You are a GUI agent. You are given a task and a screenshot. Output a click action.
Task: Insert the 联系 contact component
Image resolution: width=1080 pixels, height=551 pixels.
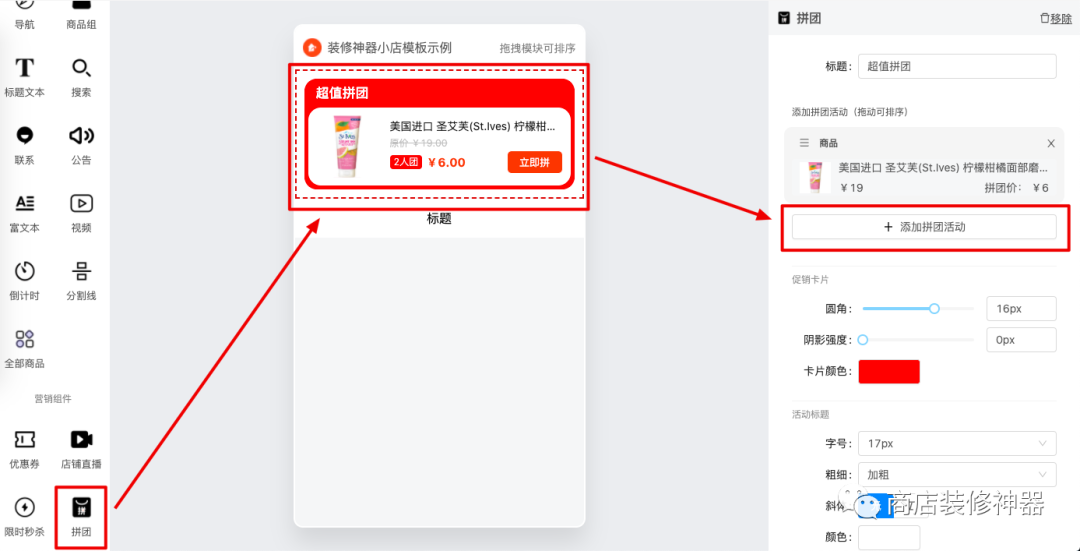(x=25, y=145)
